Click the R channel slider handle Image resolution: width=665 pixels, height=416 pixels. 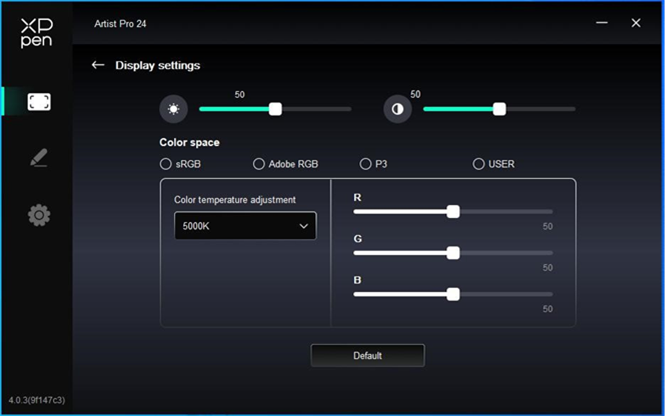tap(453, 211)
